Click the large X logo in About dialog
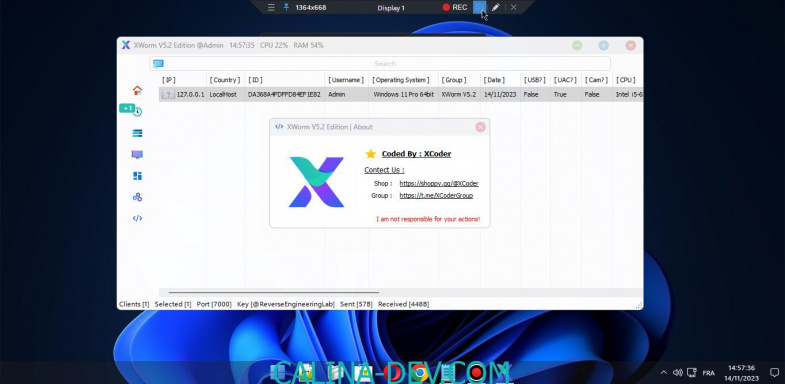The width and height of the screenshot is (785, 384). 316,182
